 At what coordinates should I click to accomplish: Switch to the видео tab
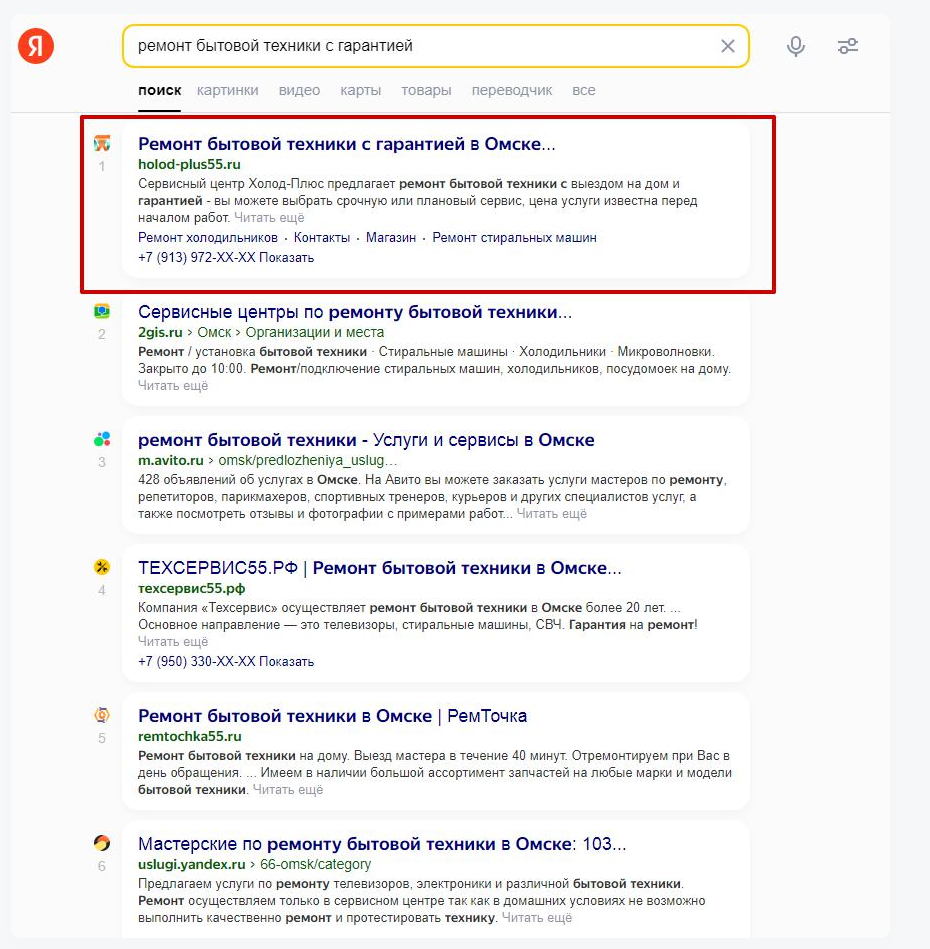pyautogui.click(x=300, y=91)
